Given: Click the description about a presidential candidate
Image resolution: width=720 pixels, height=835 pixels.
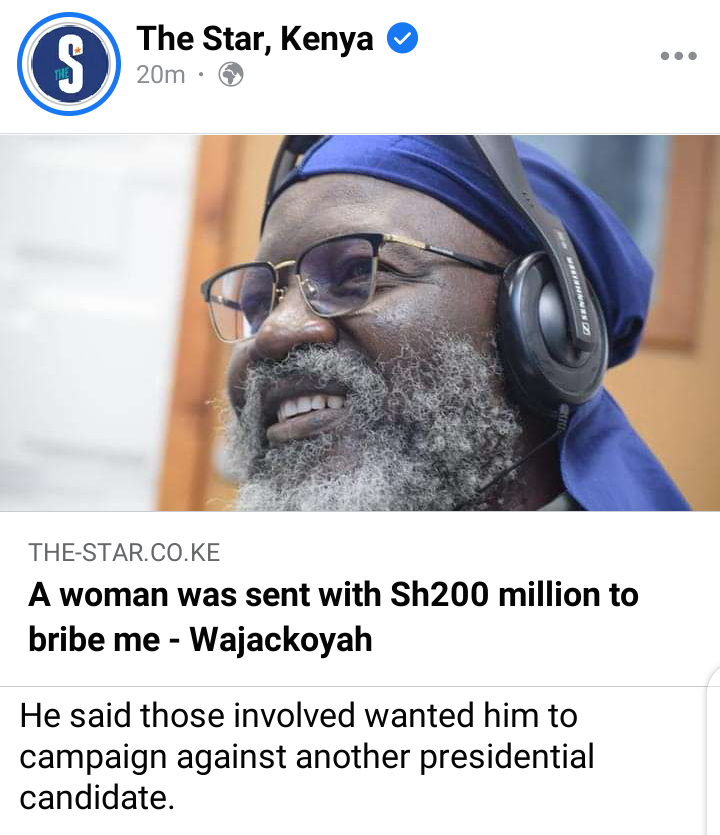Looking at the screenshot, I should coord(307,756).
